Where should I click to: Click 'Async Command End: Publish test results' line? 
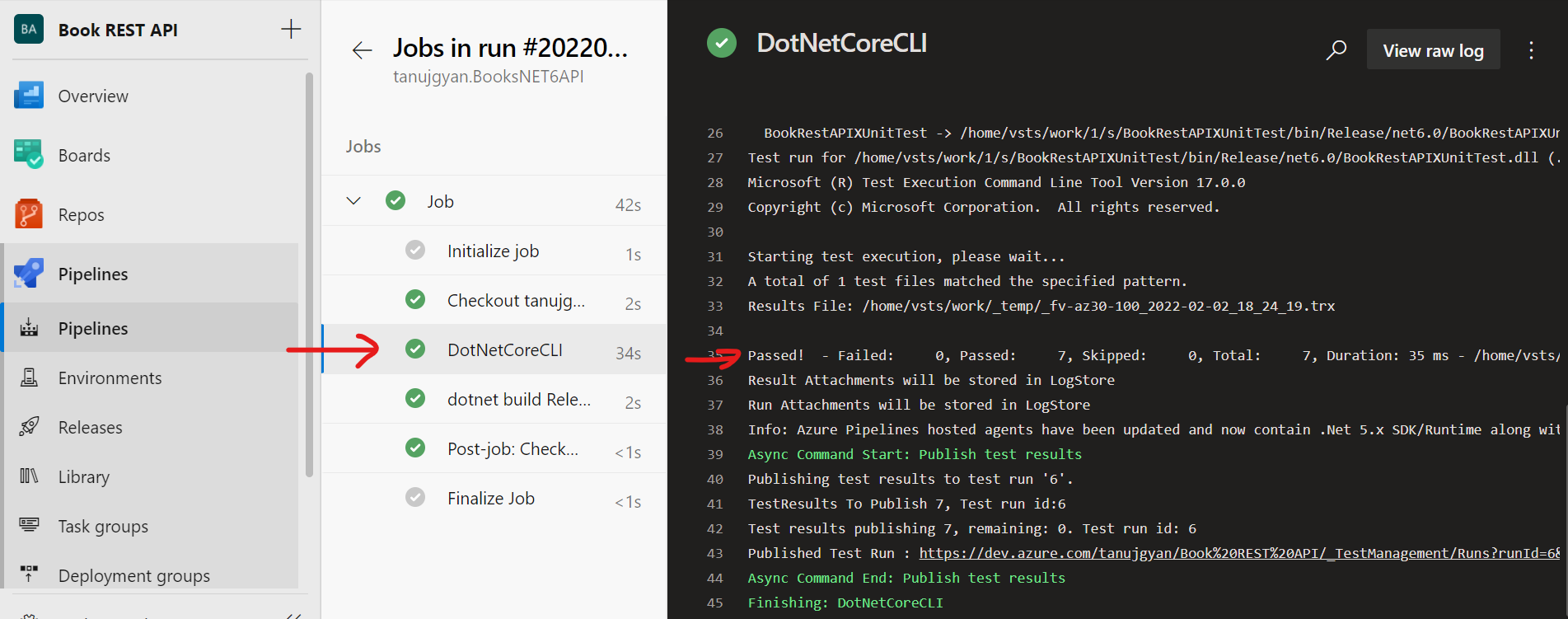pos(906,578)
